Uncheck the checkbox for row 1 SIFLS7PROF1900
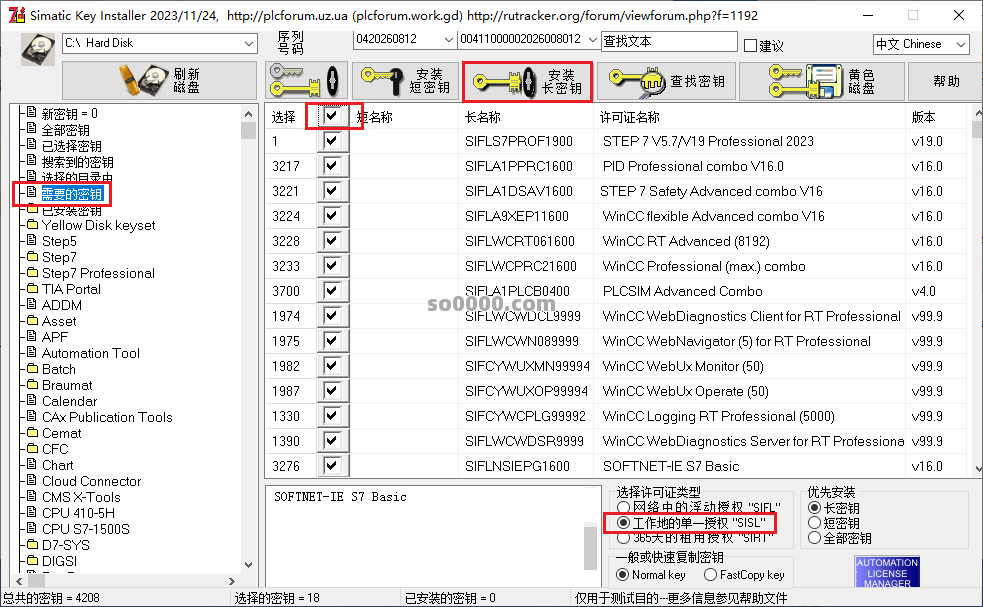The width and height of the screenshot is (983, 607). [332, 141]
